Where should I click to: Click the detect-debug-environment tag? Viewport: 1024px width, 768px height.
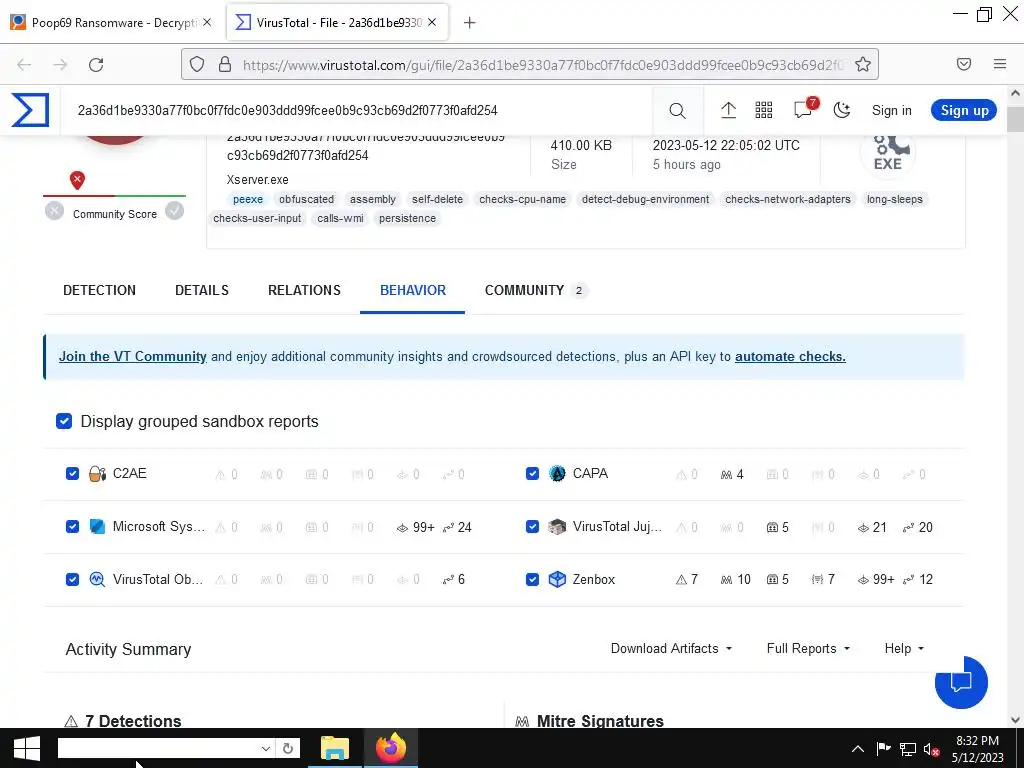pyautogui.click(x=645, y=199)
